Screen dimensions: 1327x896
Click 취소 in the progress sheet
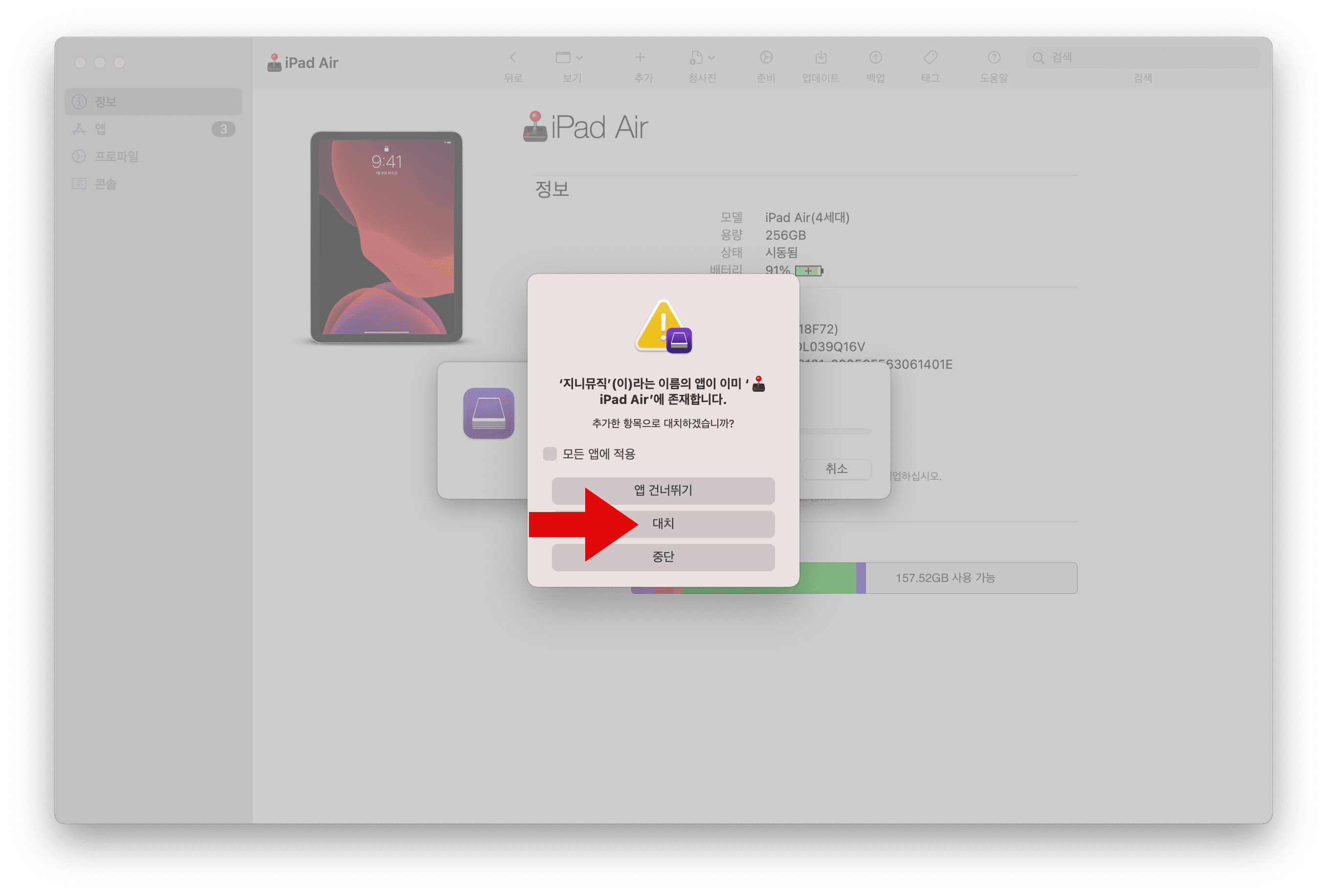(x=836, y=469)
